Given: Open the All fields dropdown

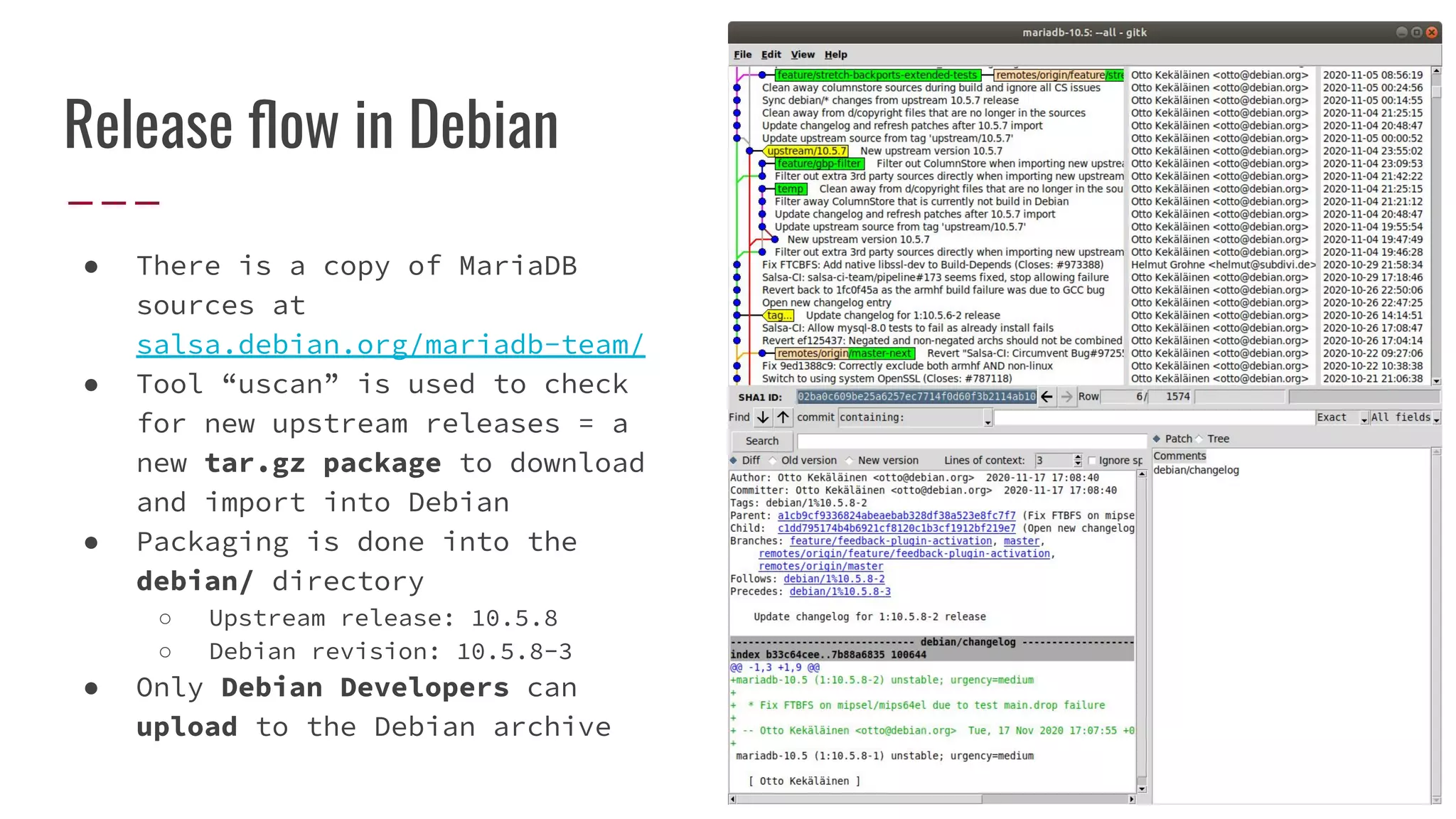Looking at the screenshot, I should point(1405,418).
